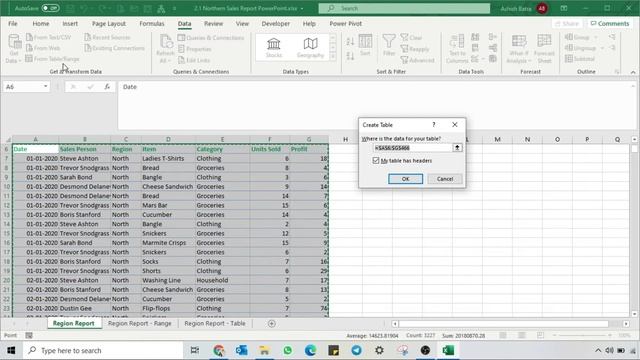This screenshot has height=360, width=640.
Task: Select the Stocks data type
Action: point(273,47)
